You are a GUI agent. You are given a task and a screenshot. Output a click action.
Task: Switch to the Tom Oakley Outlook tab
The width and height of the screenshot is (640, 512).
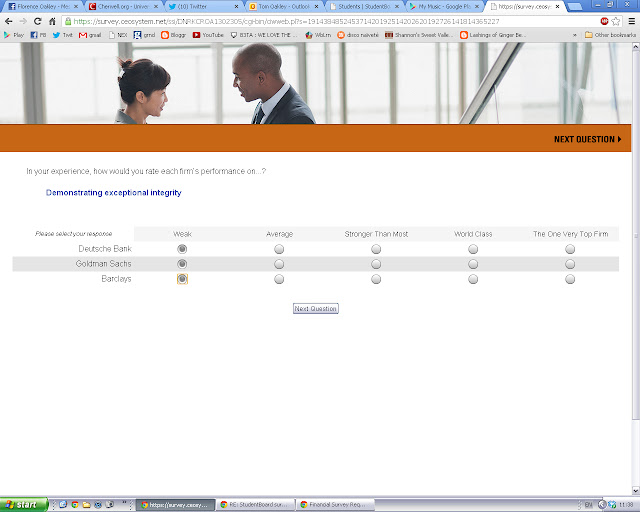pyautogui.click(x=284, y=7)
